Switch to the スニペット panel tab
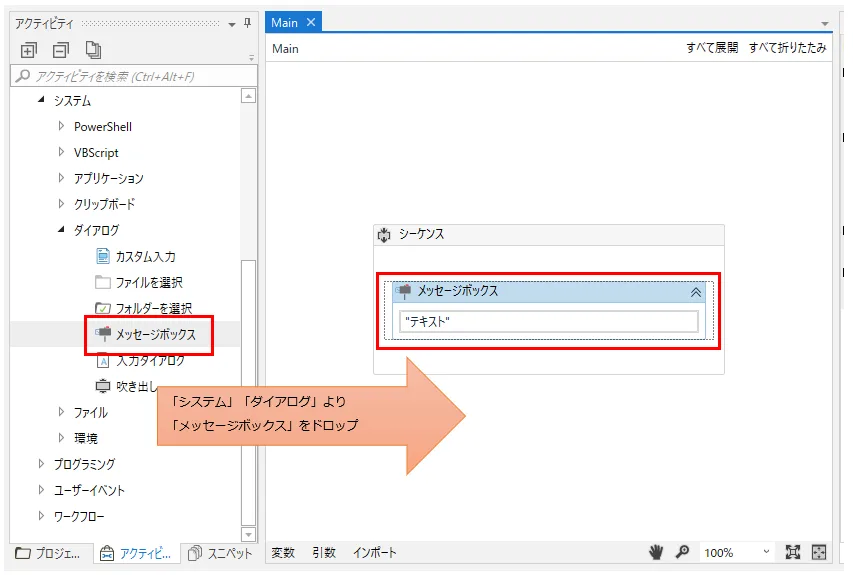 click(220, 553)
